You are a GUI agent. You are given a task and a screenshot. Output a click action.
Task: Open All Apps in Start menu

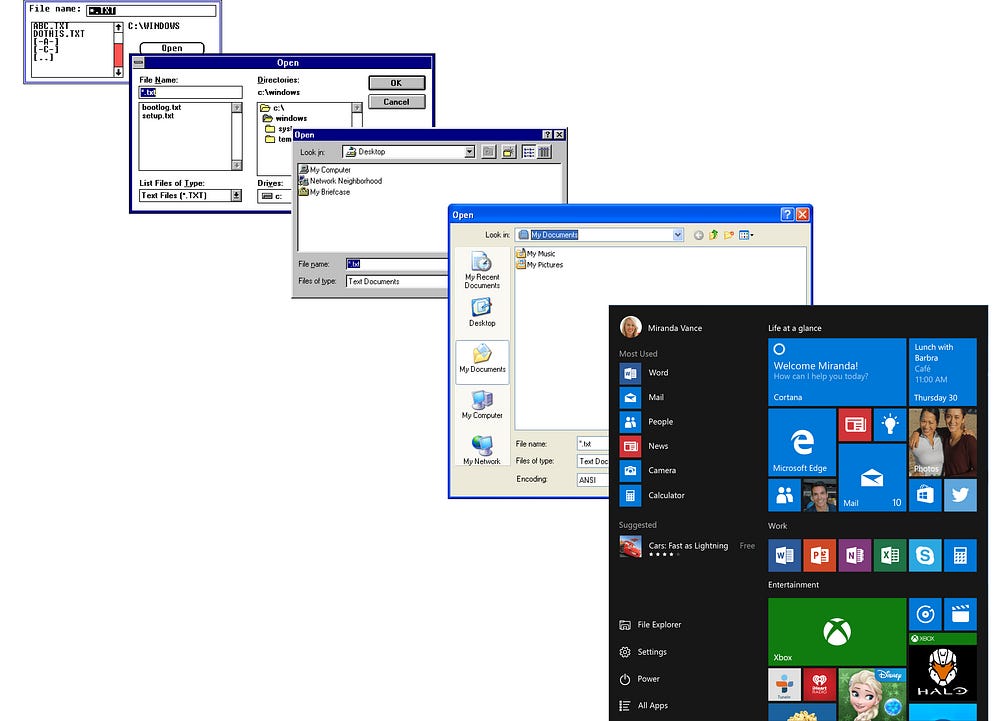pos(652,706)
